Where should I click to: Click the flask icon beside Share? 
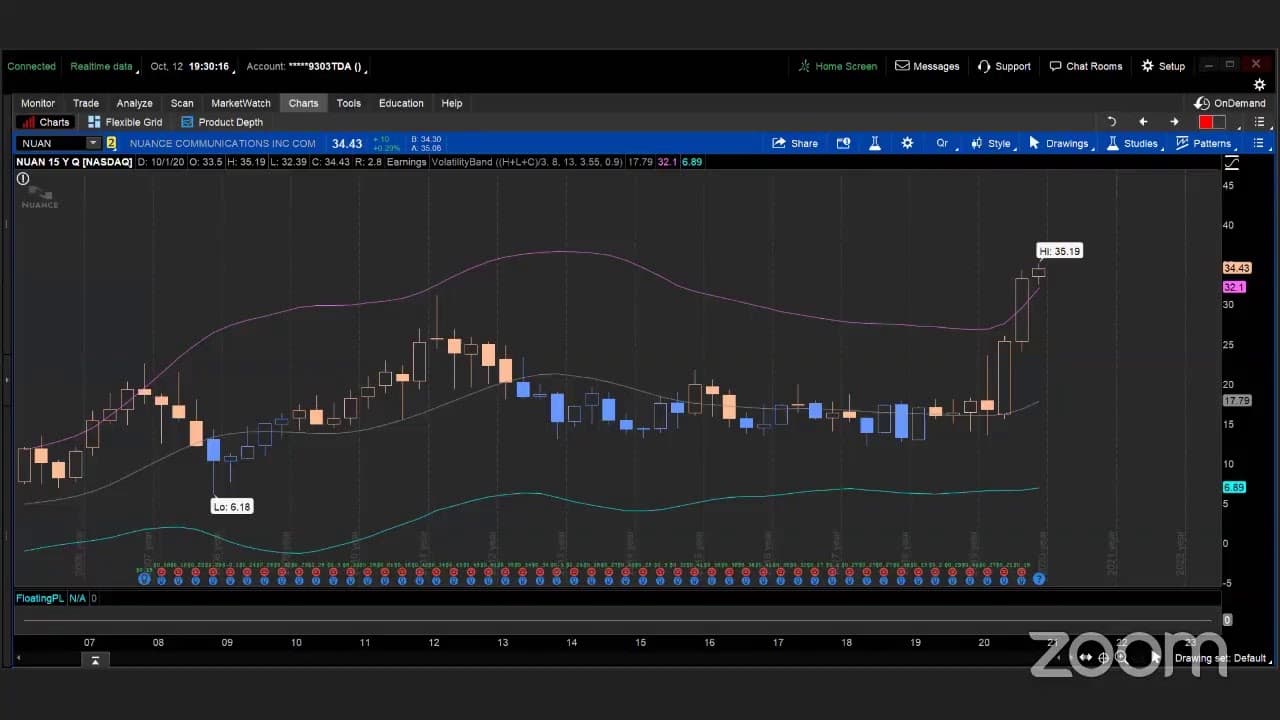pyautogui.click(x=874, y=143)
